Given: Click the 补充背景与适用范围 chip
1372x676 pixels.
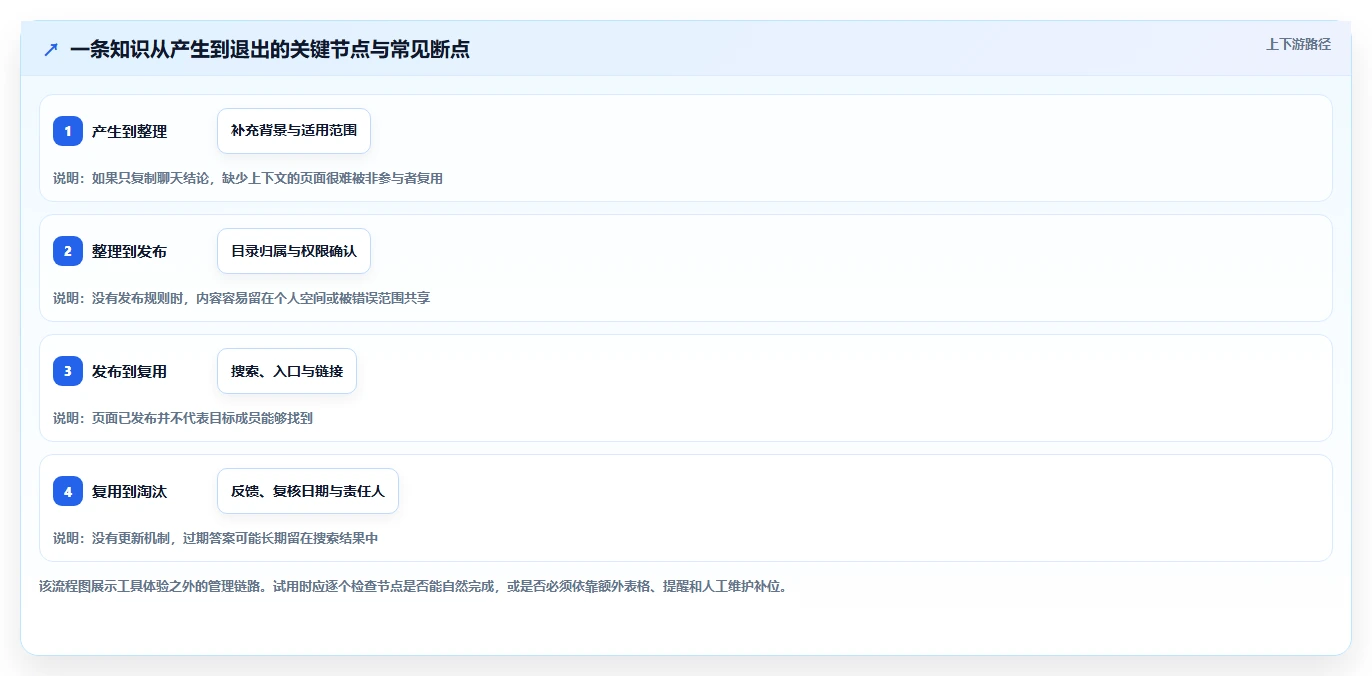Looking at the screenshot, I should click(294, 131).
